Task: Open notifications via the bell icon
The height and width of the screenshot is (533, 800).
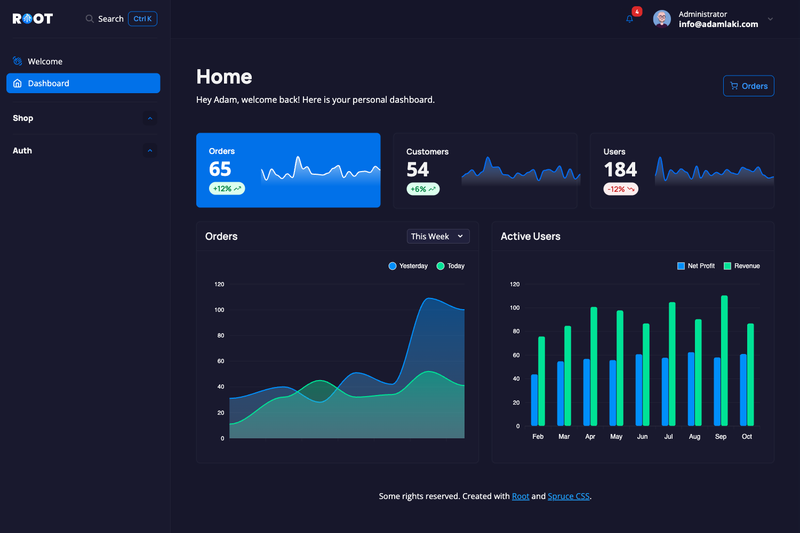Action: click(x=630, y=19)
